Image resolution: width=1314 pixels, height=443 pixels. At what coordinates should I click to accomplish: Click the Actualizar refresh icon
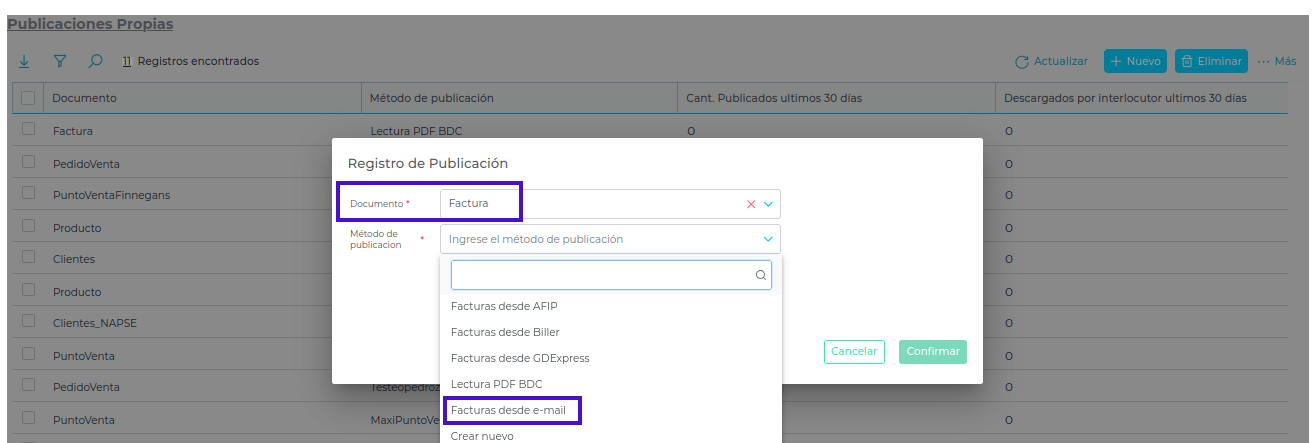coord(1022,62)
